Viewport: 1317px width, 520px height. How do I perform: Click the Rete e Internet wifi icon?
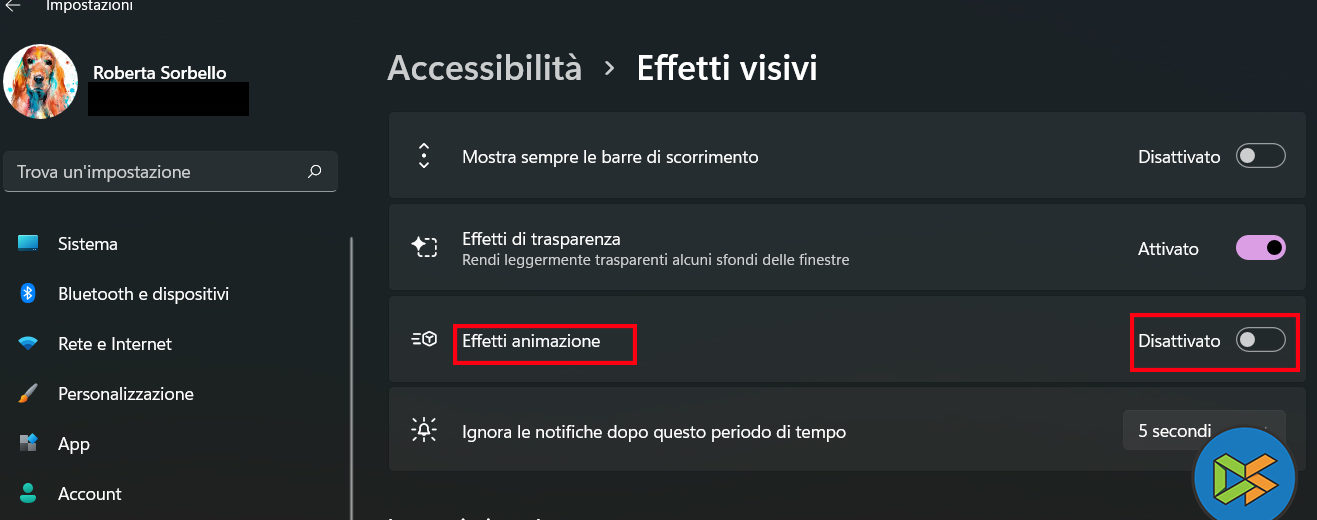pos(28,344)
